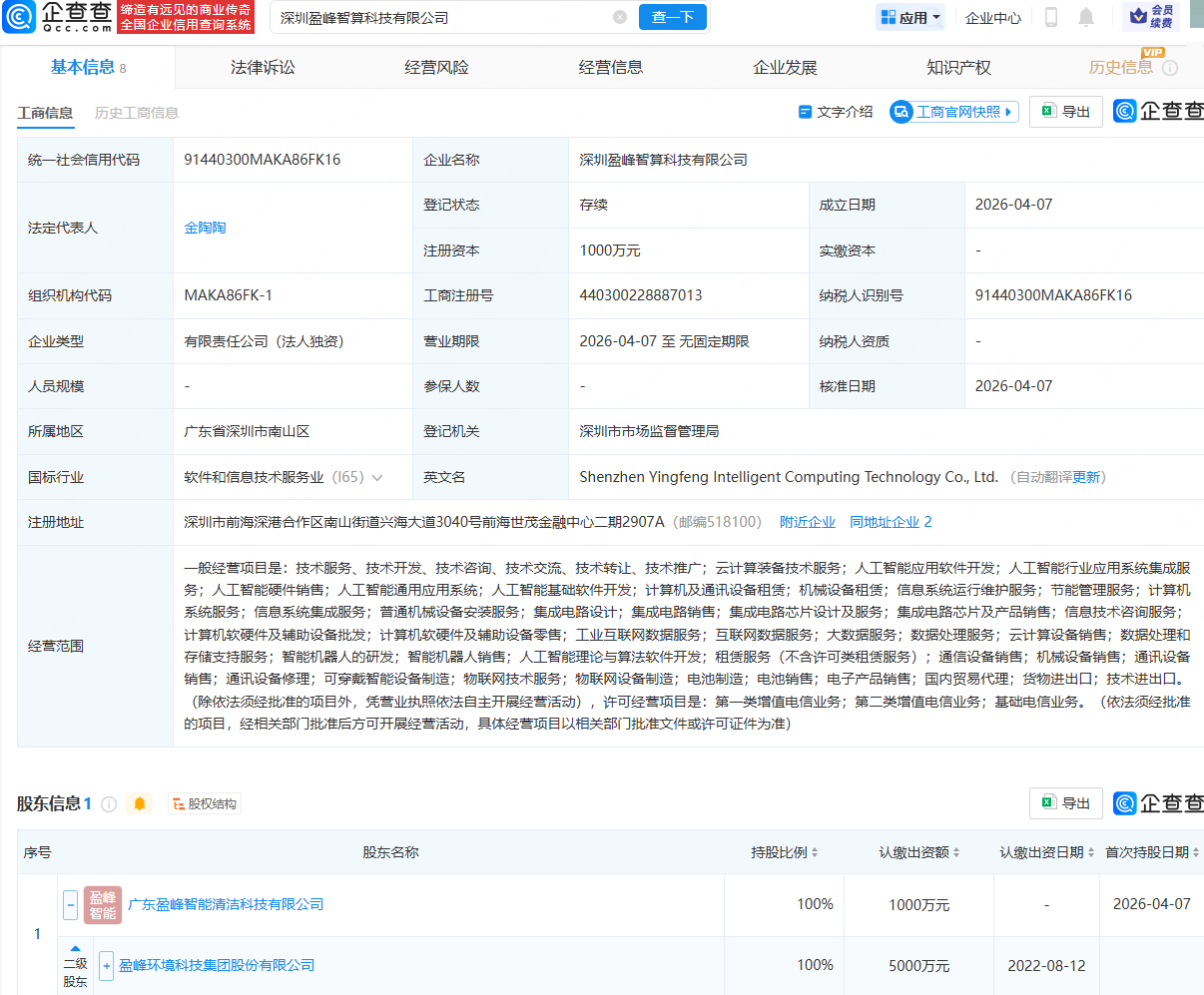Open the mobile app phone icon

[x=1052, y=17]
